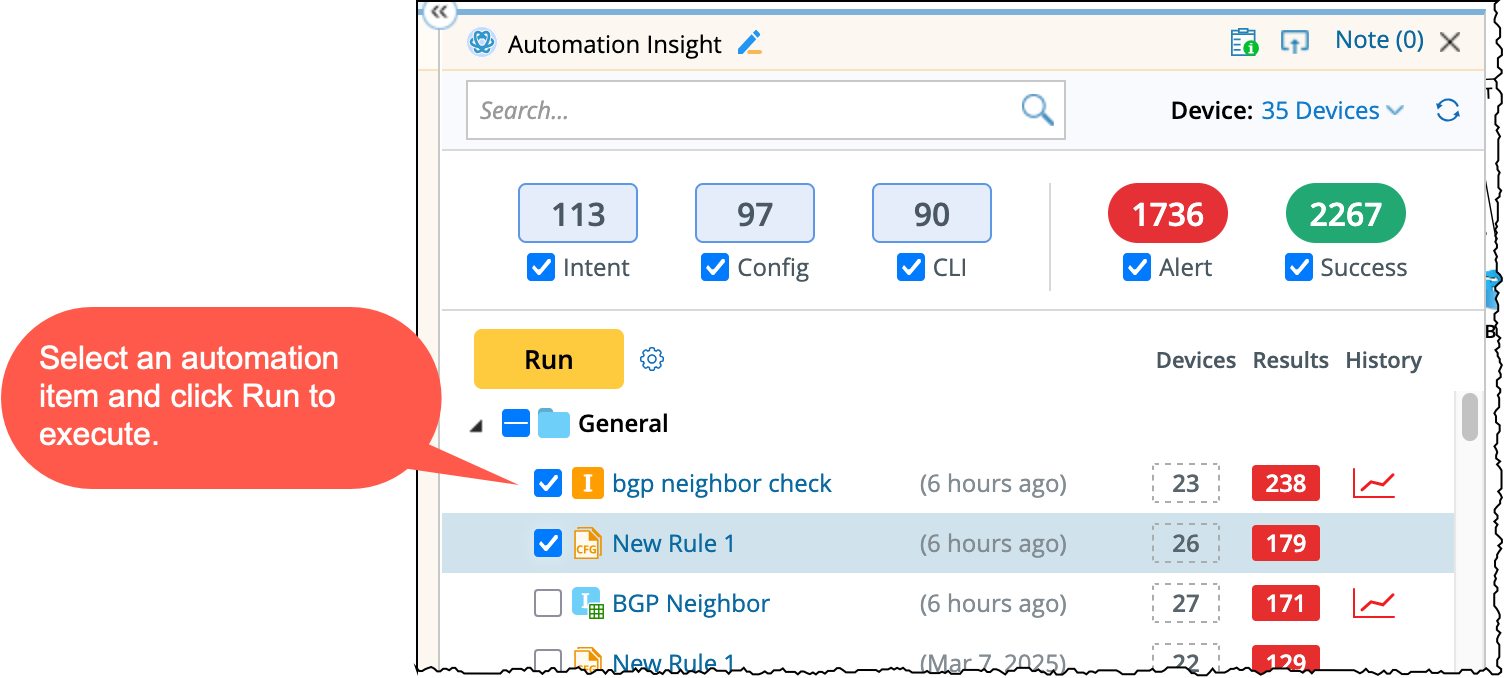
Task: Open the gear settings beside Run
Action: click(x=652, y=359)
